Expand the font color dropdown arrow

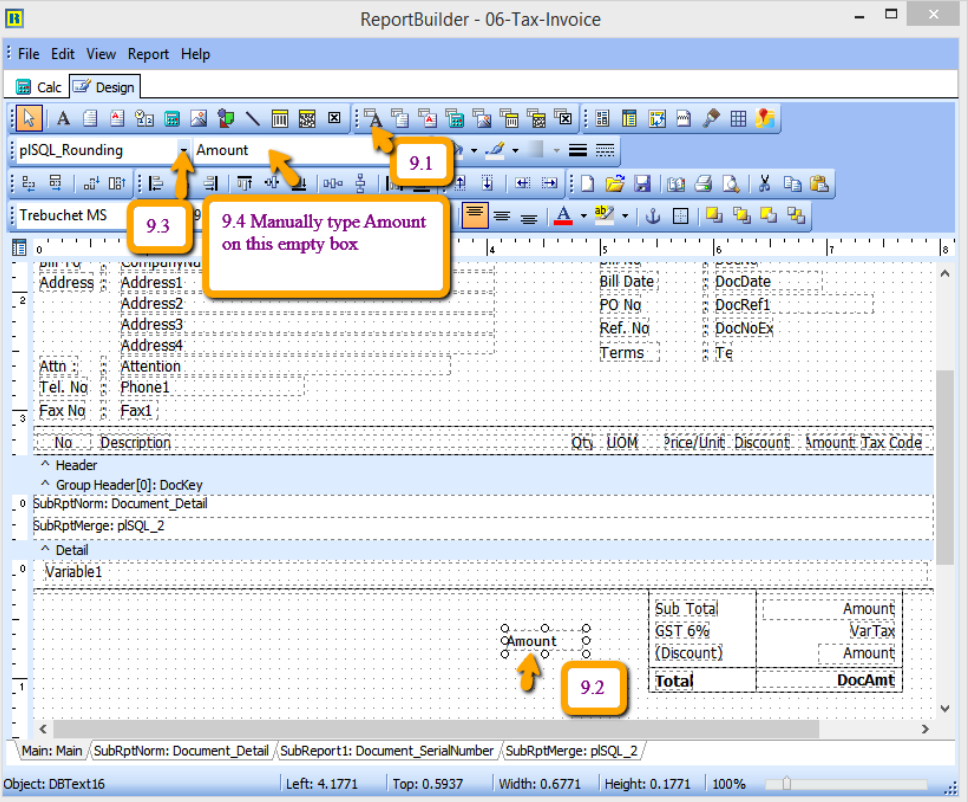tap(582, 215)
